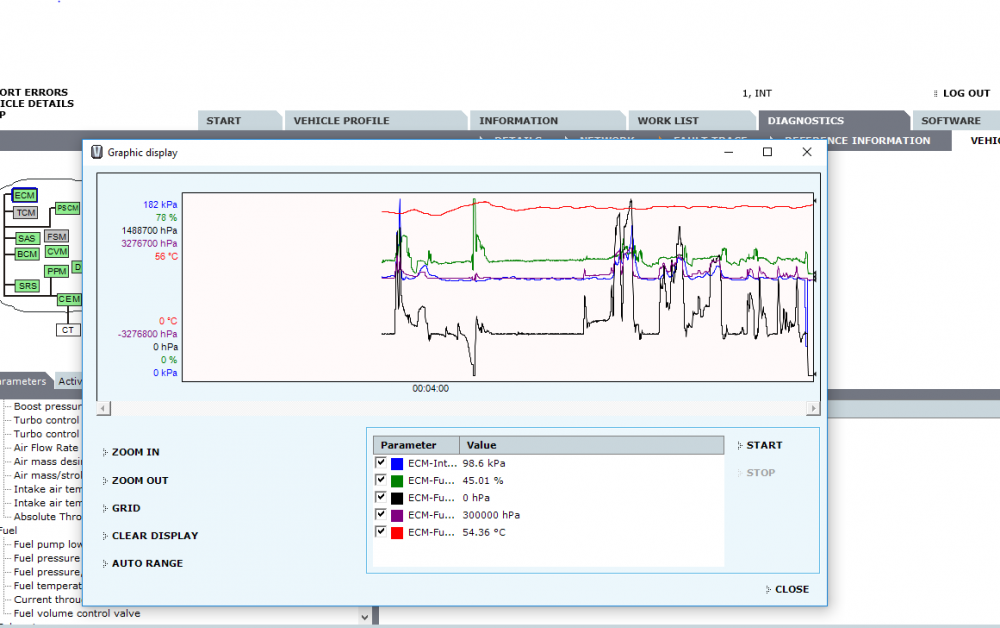Uncheck the blue ECM-Int kPa parameter
The width and height of the screenshot is (1000, 628).
[x=381, y=463]
